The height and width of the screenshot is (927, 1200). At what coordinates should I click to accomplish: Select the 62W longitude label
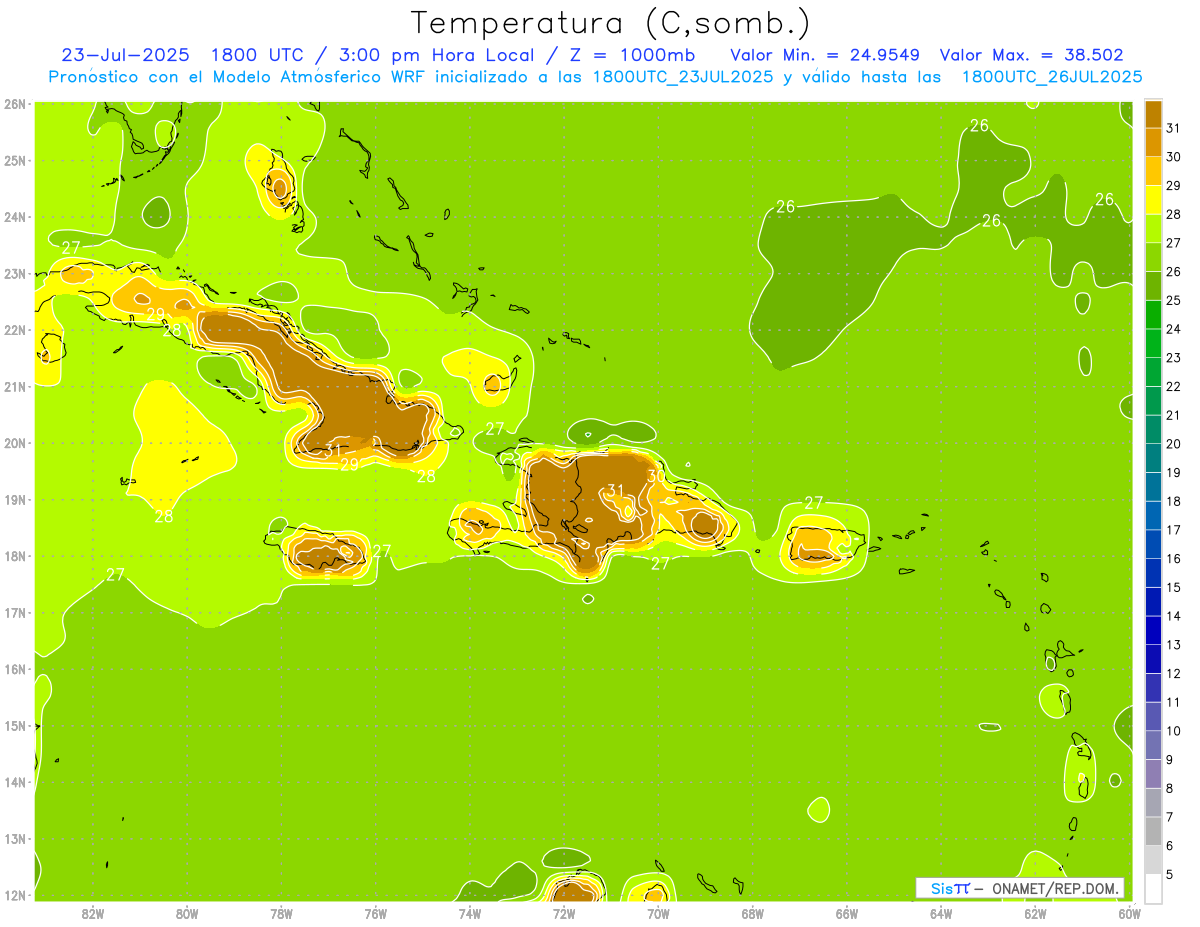click(x=1036, y=913)
